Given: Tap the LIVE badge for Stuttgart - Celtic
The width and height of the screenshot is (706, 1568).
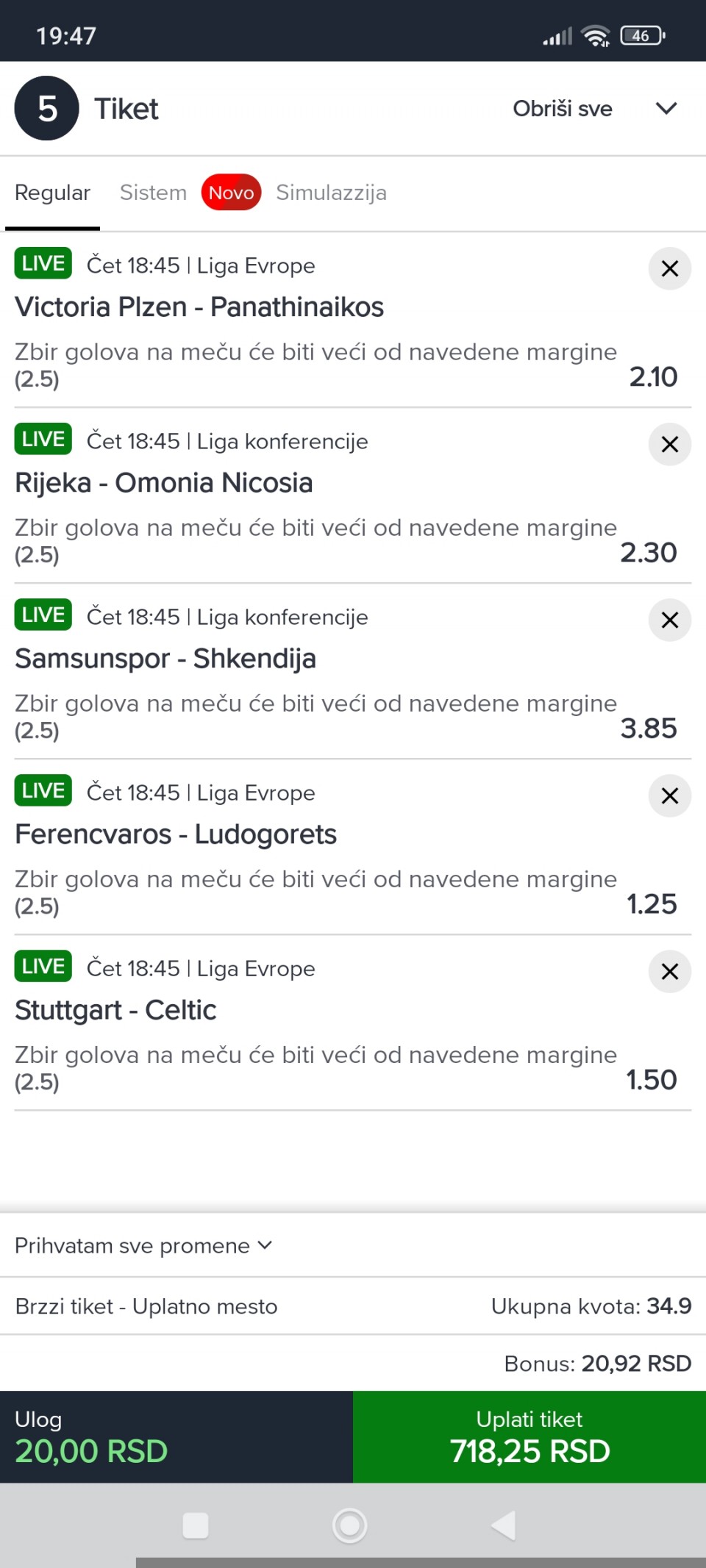Looking at the screenshot, I should pyautogui.click(x=43, y=967).
